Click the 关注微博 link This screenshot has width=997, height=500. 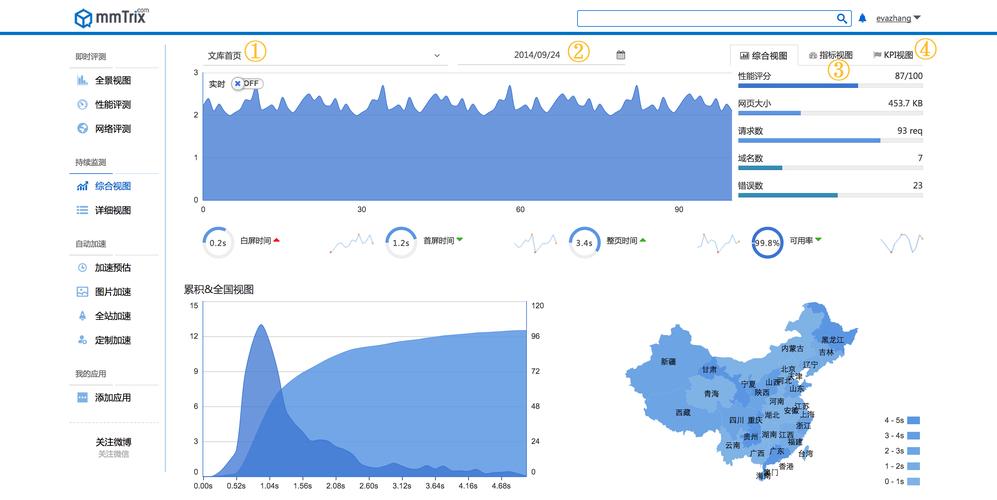(x=114, y=441)
